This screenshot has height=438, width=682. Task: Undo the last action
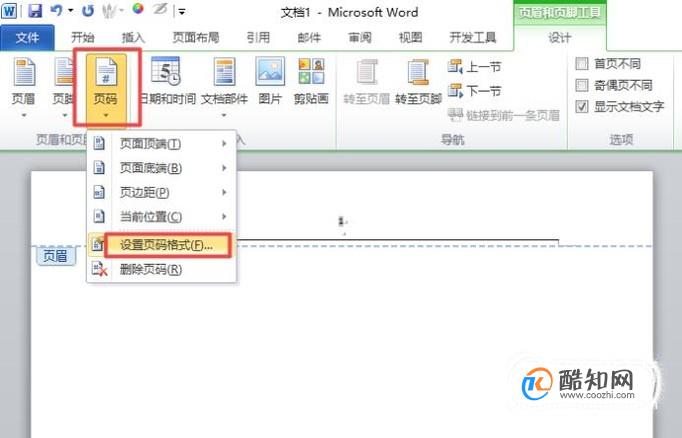click(56, 10)
